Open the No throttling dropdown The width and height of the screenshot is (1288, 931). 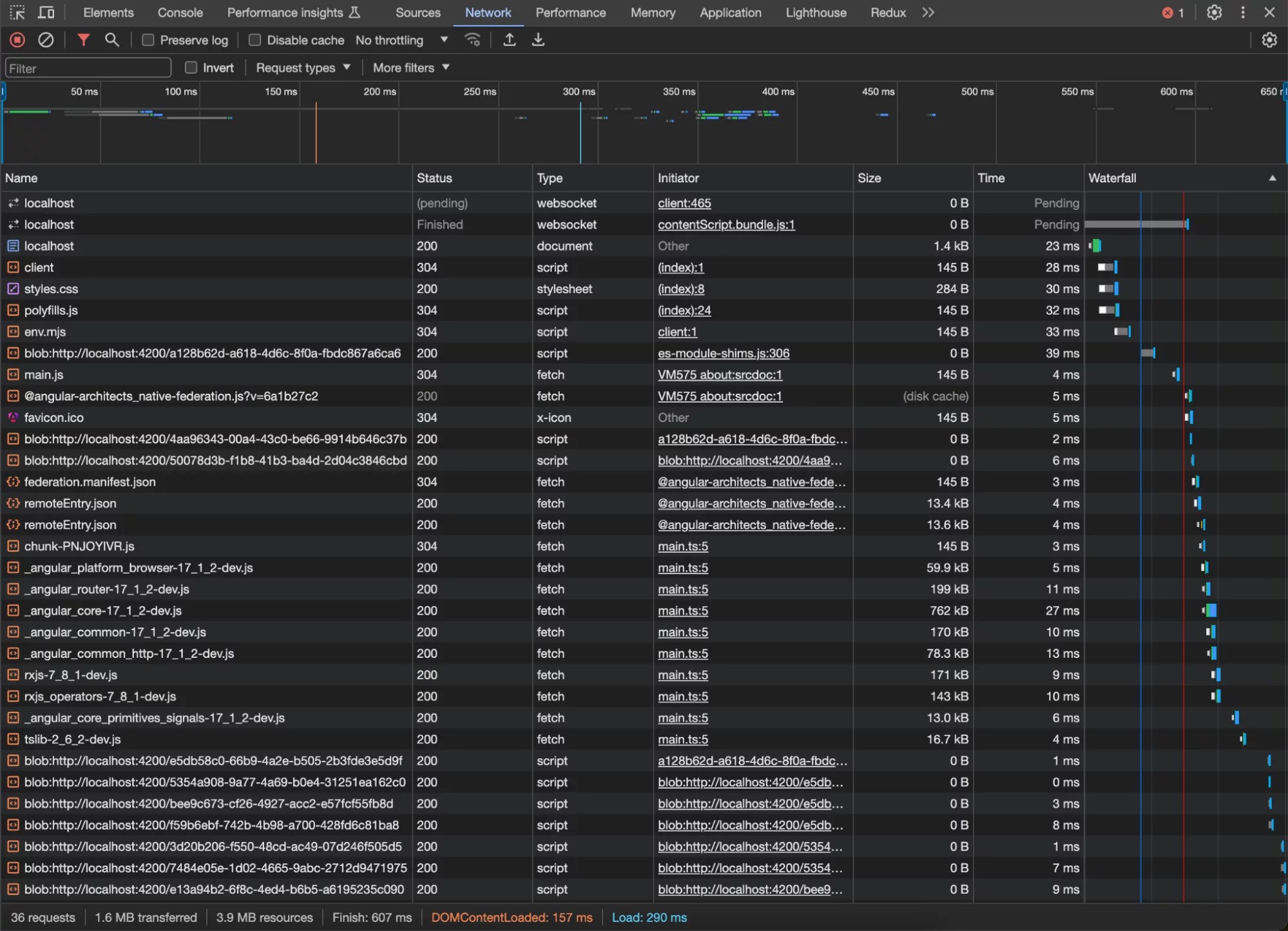tap(401, 40)
